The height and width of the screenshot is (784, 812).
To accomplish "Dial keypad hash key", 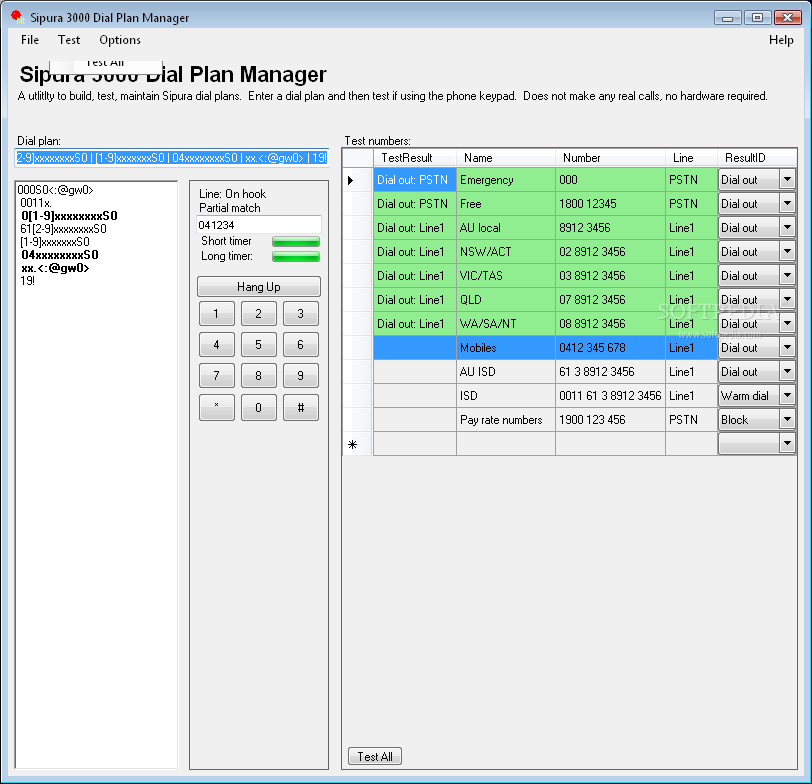I will [300, 408].
